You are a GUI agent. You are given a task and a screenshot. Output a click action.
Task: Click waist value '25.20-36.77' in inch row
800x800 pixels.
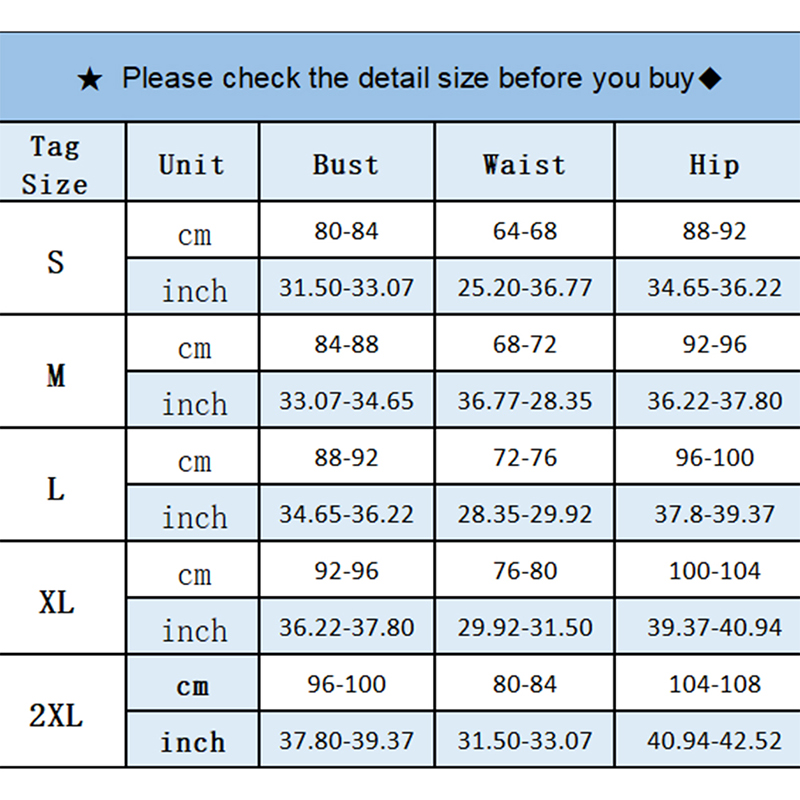pyautogui.click(x=525, y=289)
